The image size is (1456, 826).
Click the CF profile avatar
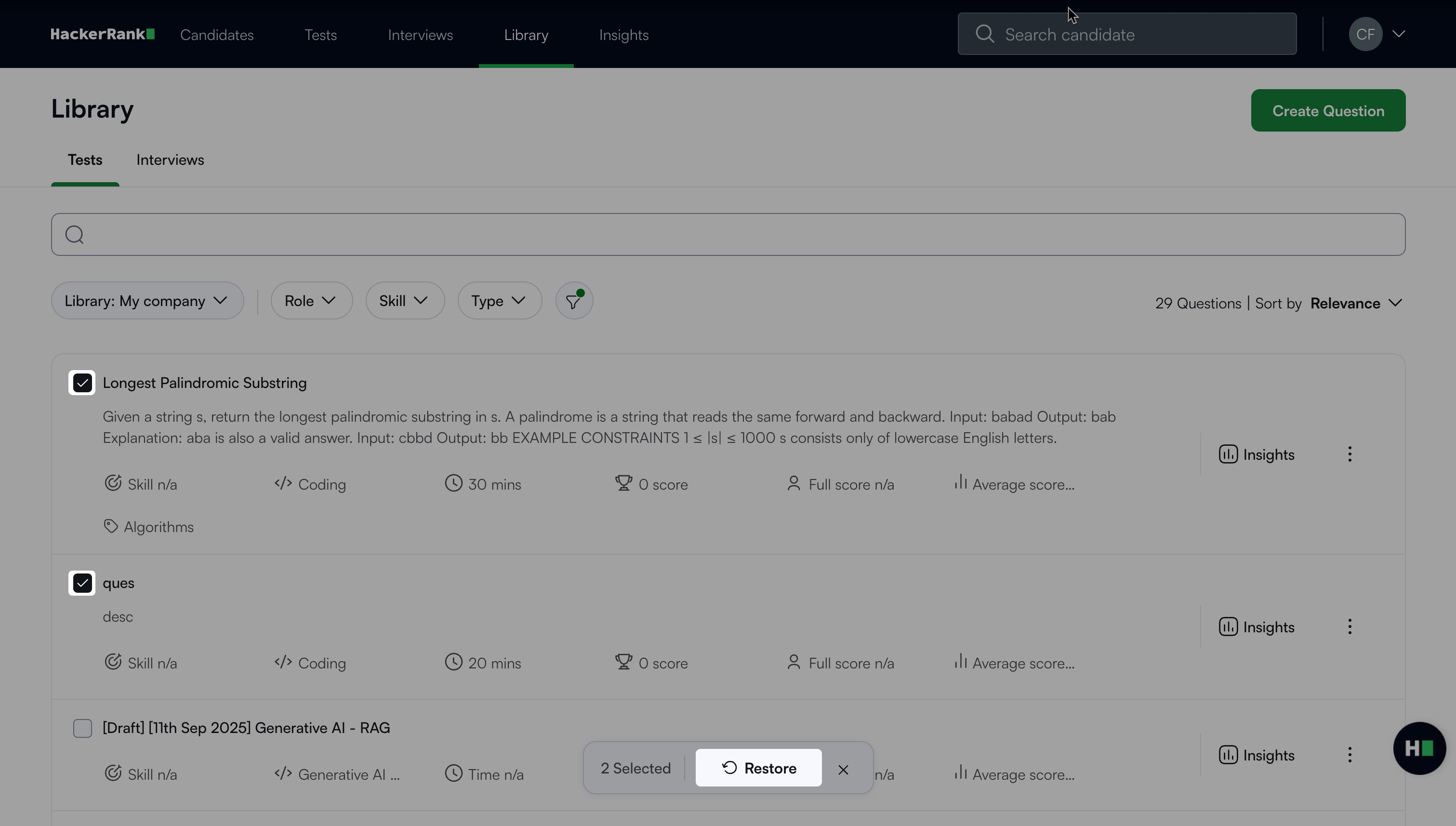click(1364, 35)
